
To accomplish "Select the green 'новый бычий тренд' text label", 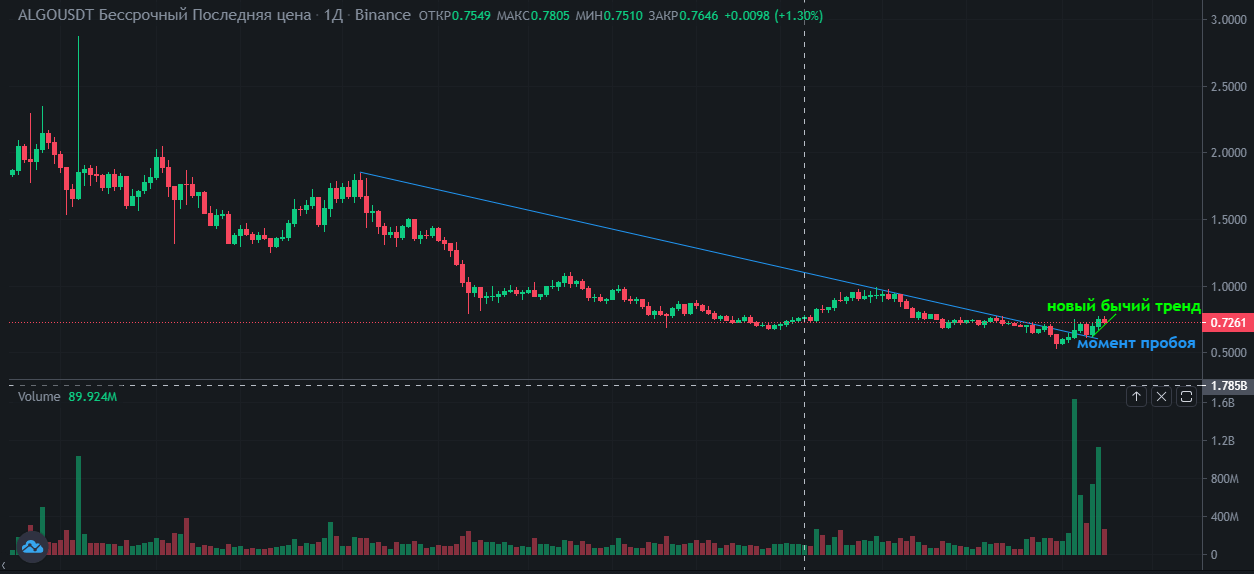I will pyautogui.click(x=1123, y=306).
